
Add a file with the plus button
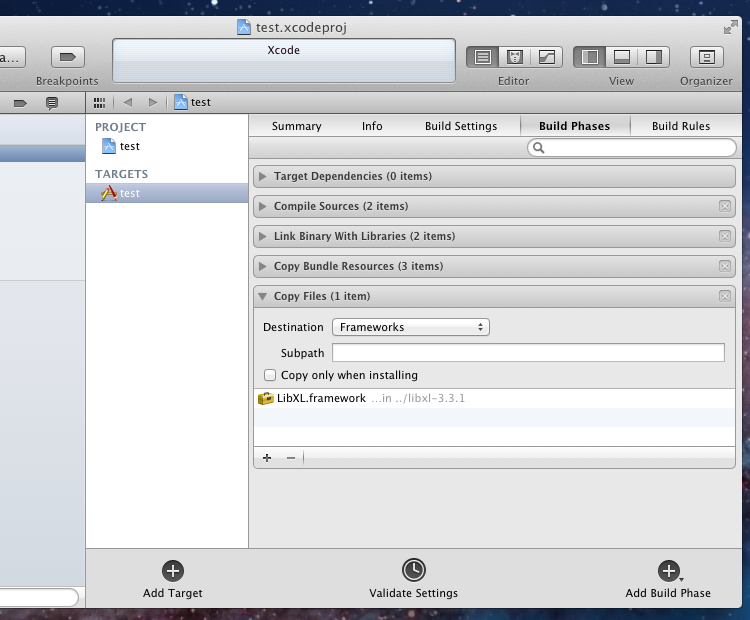[x=267, y=458]
